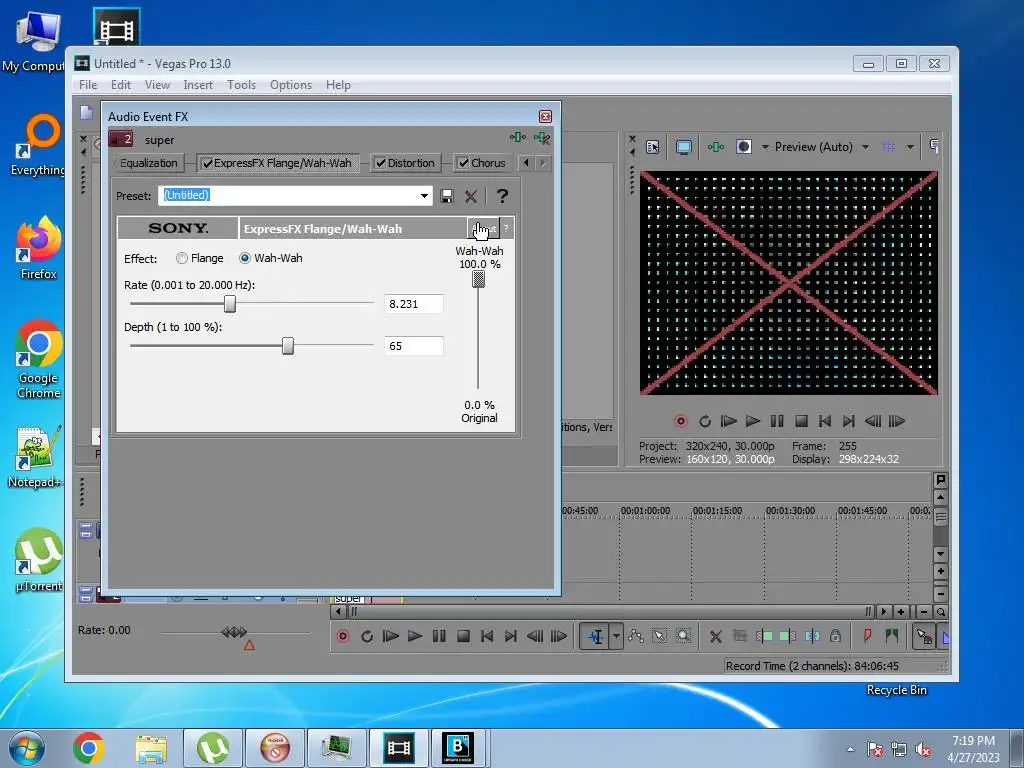The image size is (1024, 768).
Task: Click the Firefox desktop shortcut
Action: (x=38, y=248)
